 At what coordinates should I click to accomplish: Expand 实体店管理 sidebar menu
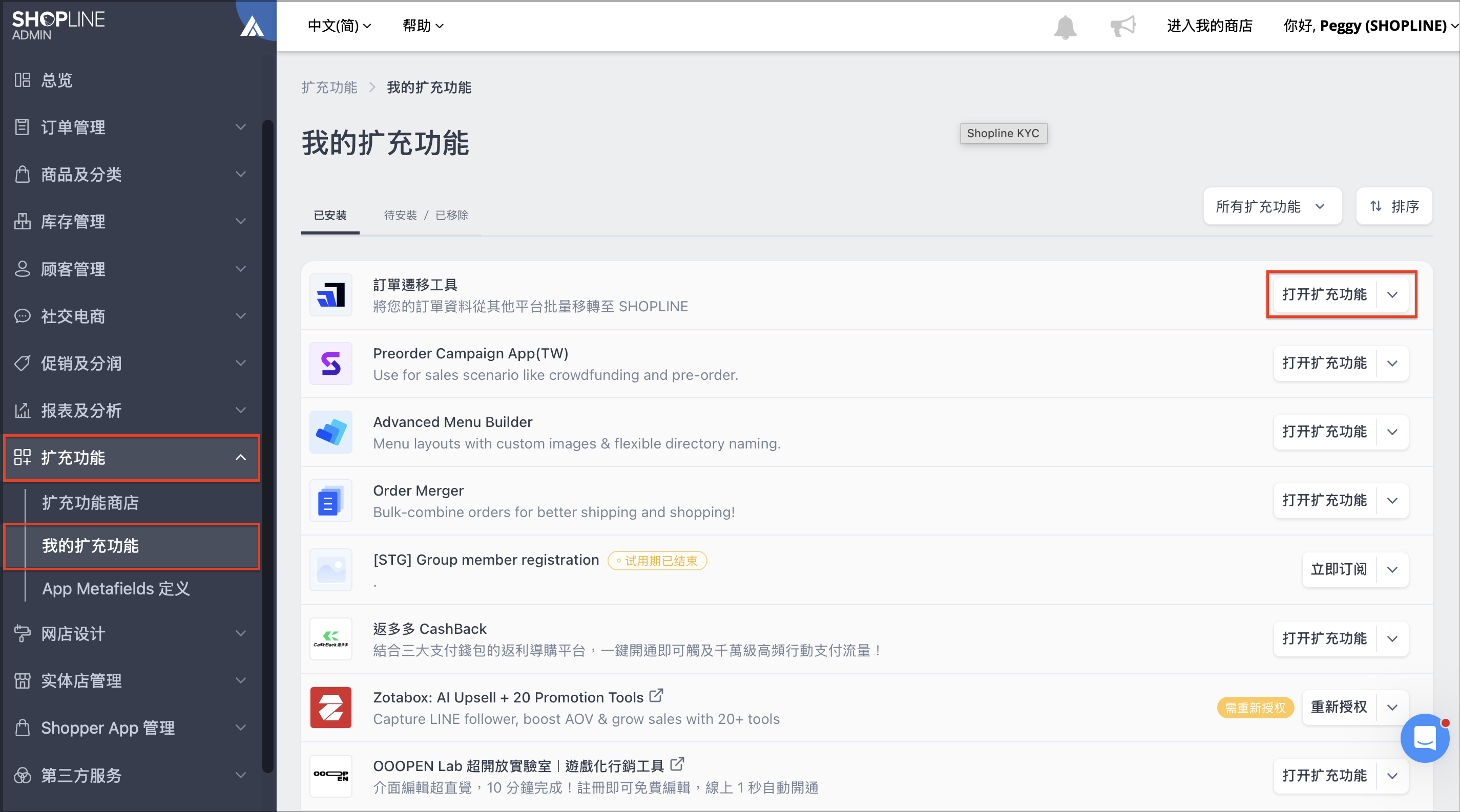[x=132, y=680]
